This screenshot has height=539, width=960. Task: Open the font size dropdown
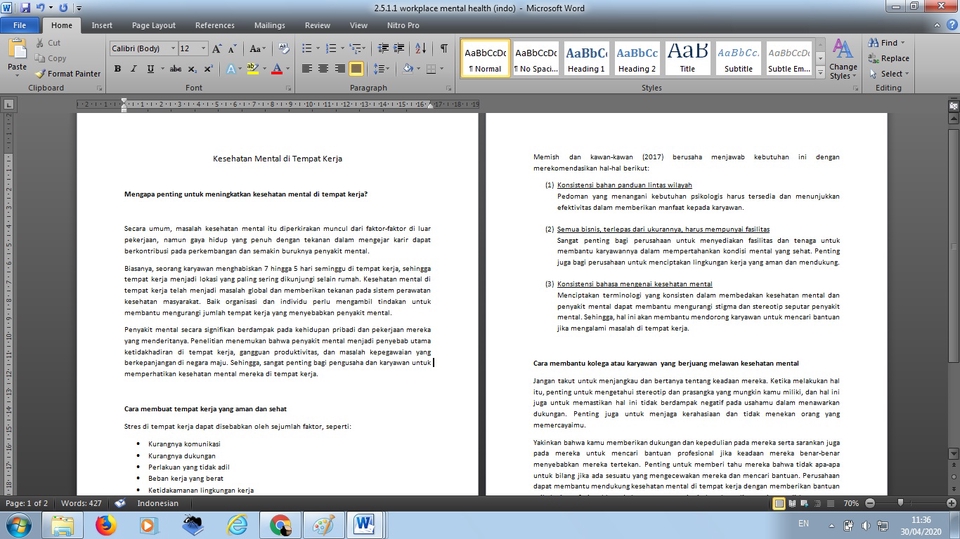coord(203,48)
